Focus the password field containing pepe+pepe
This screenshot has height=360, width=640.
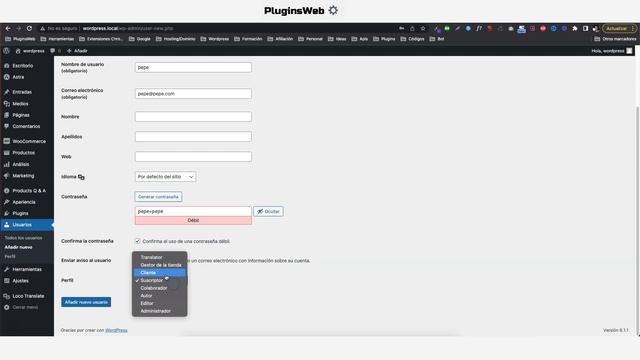(x=193, y=211)
